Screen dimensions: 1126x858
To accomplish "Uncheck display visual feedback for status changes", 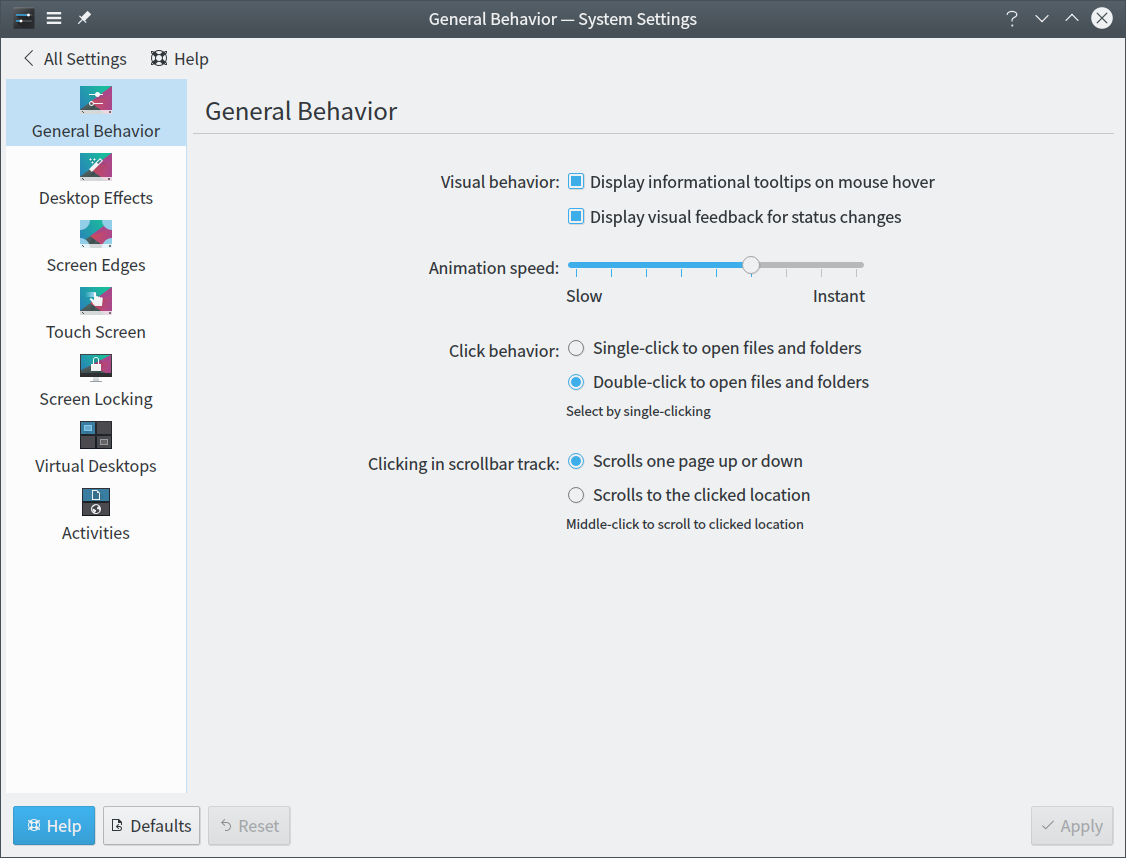I will click(576, 216).
